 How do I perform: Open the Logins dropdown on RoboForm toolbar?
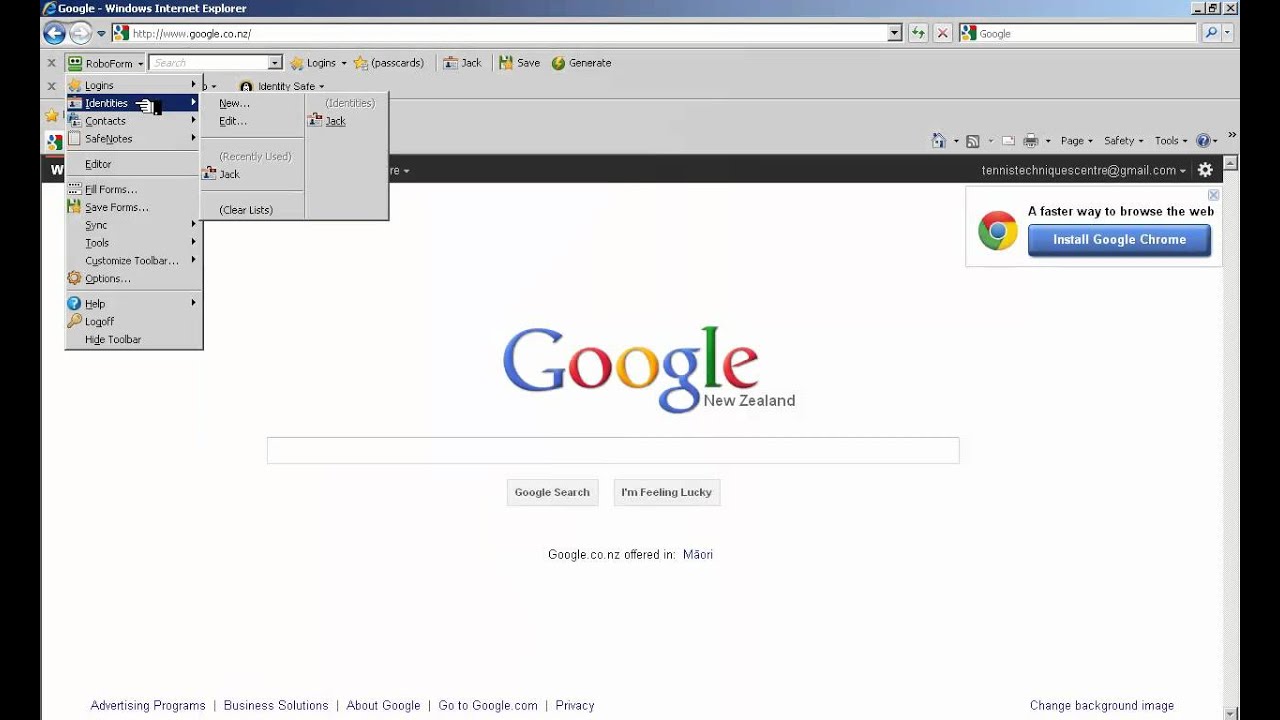[x=319, y=63]
